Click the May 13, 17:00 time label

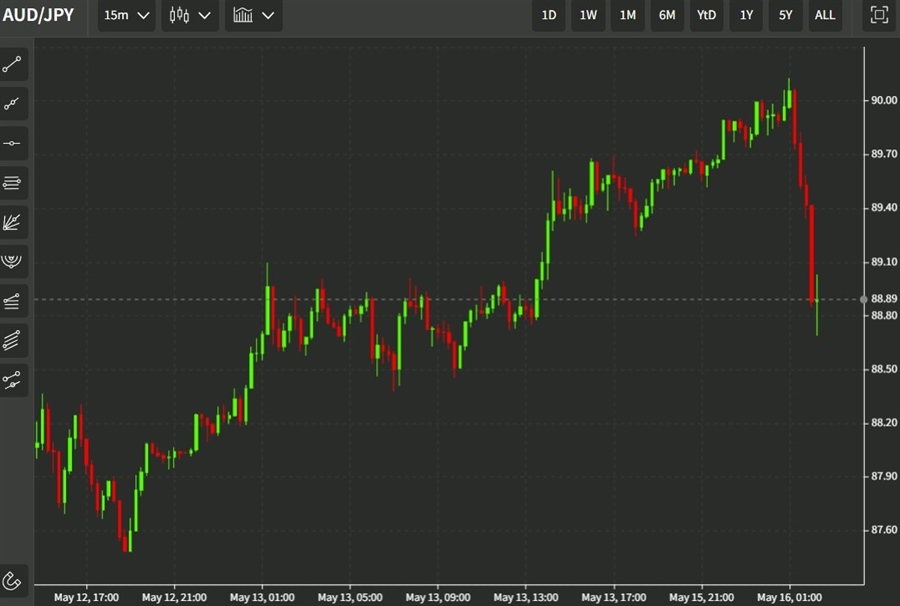[x=614, y=597]
